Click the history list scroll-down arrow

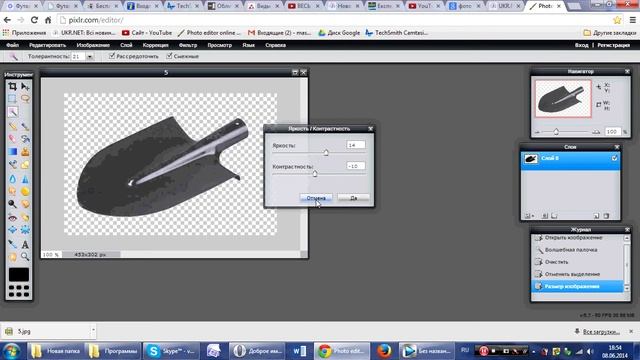(627, 289)
